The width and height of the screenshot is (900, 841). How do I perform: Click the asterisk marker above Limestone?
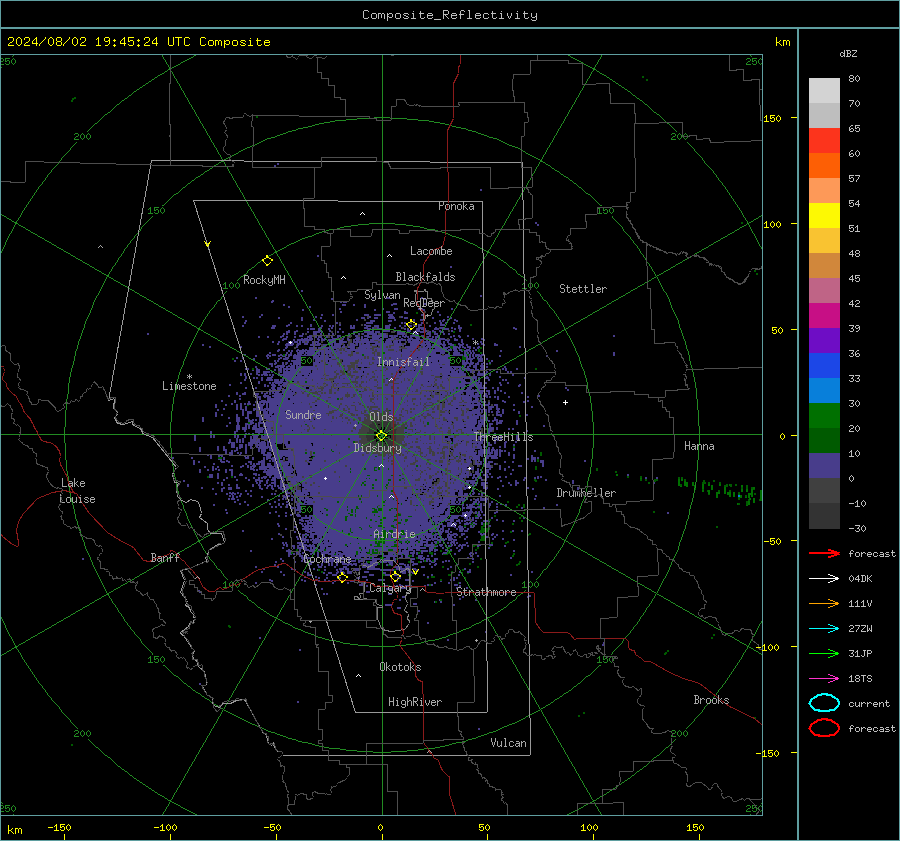coord(189,377)
